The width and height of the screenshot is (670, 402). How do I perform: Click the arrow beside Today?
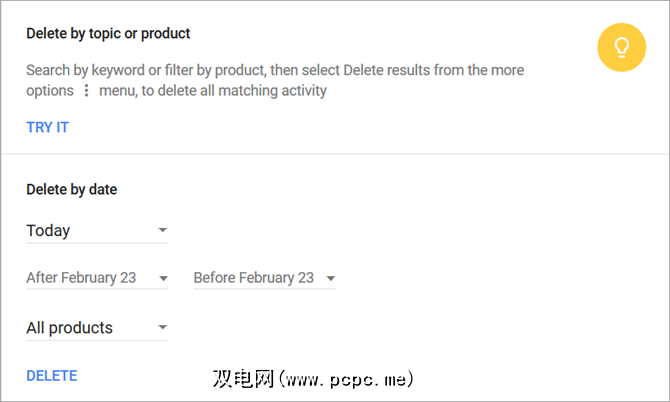coord(162,231)
